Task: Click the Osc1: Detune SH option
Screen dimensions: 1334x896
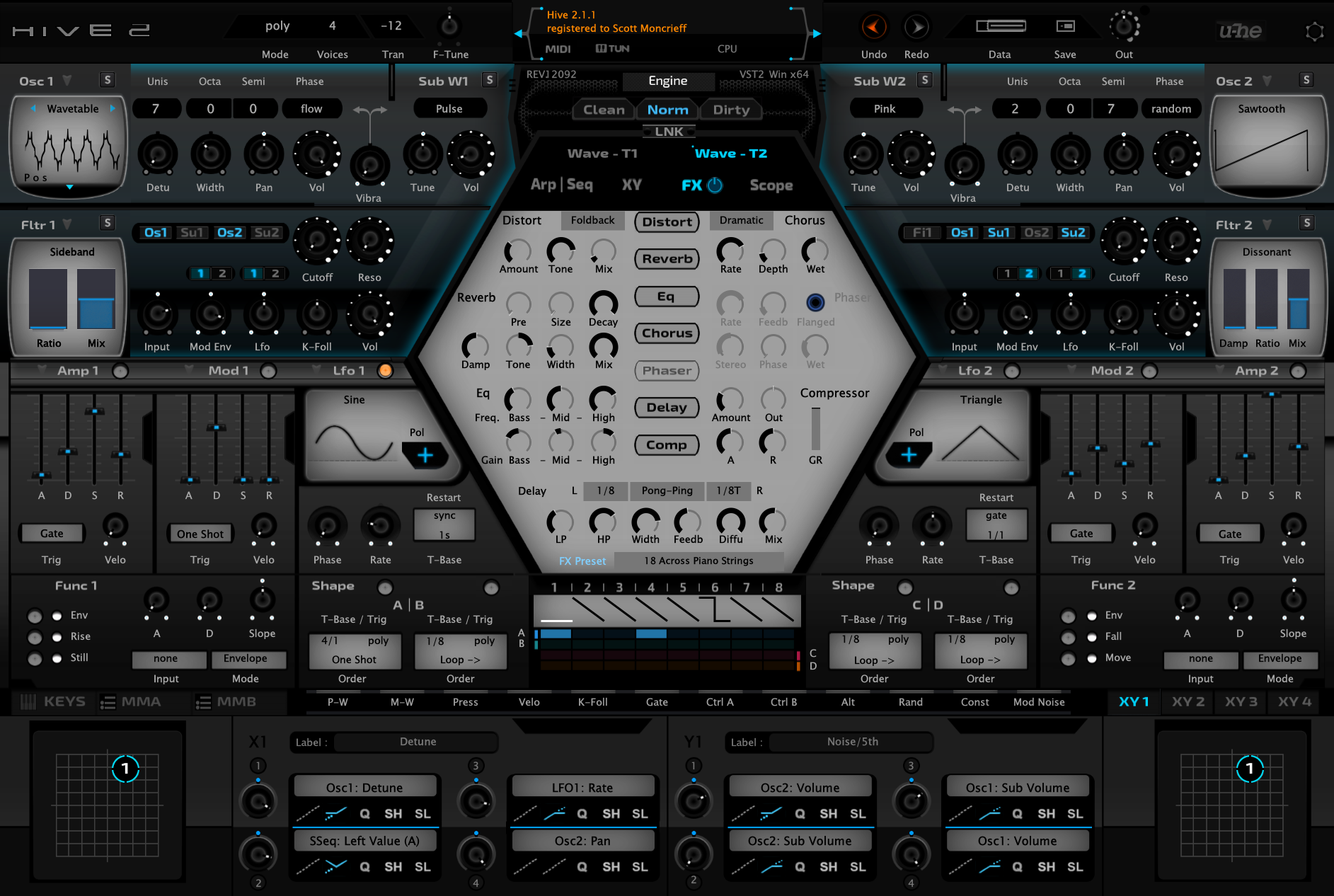Action: pyautogui.click(x=393, y=814)
